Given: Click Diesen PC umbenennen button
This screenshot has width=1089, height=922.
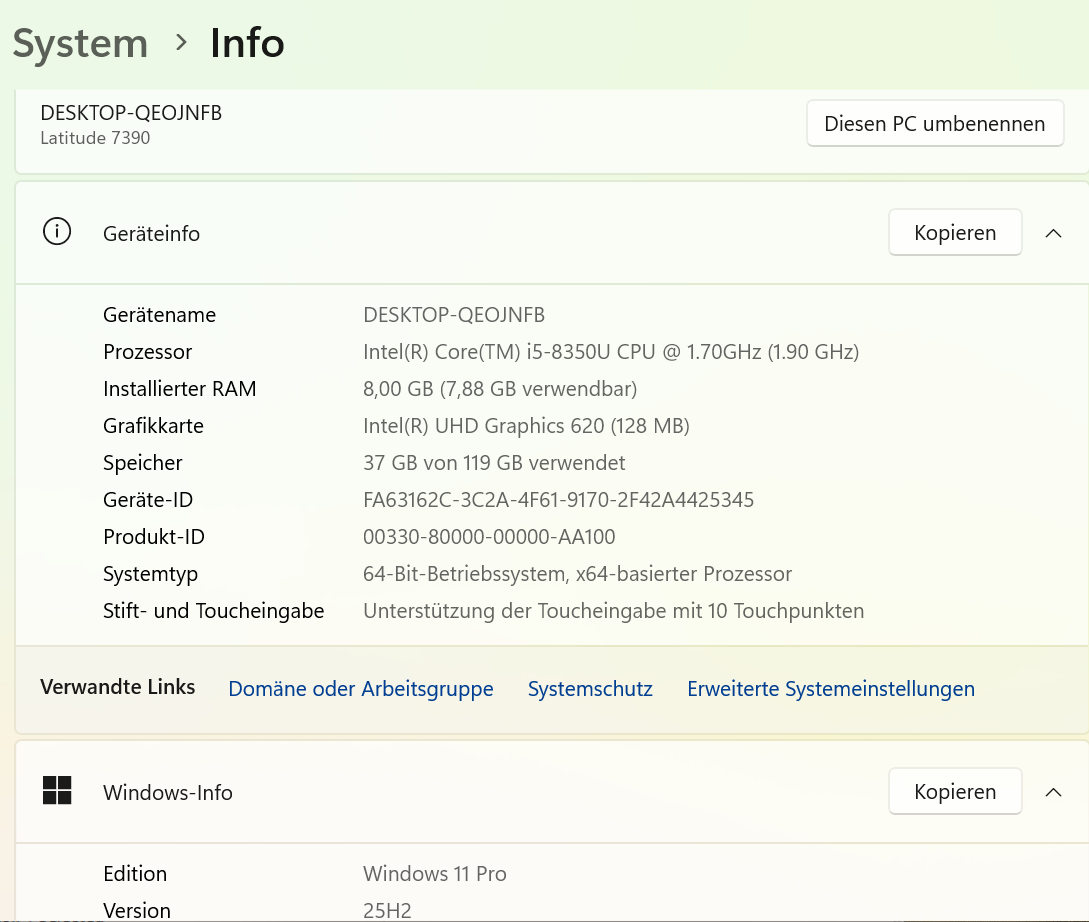Looking at the screenshot, I should pos(935,124).
